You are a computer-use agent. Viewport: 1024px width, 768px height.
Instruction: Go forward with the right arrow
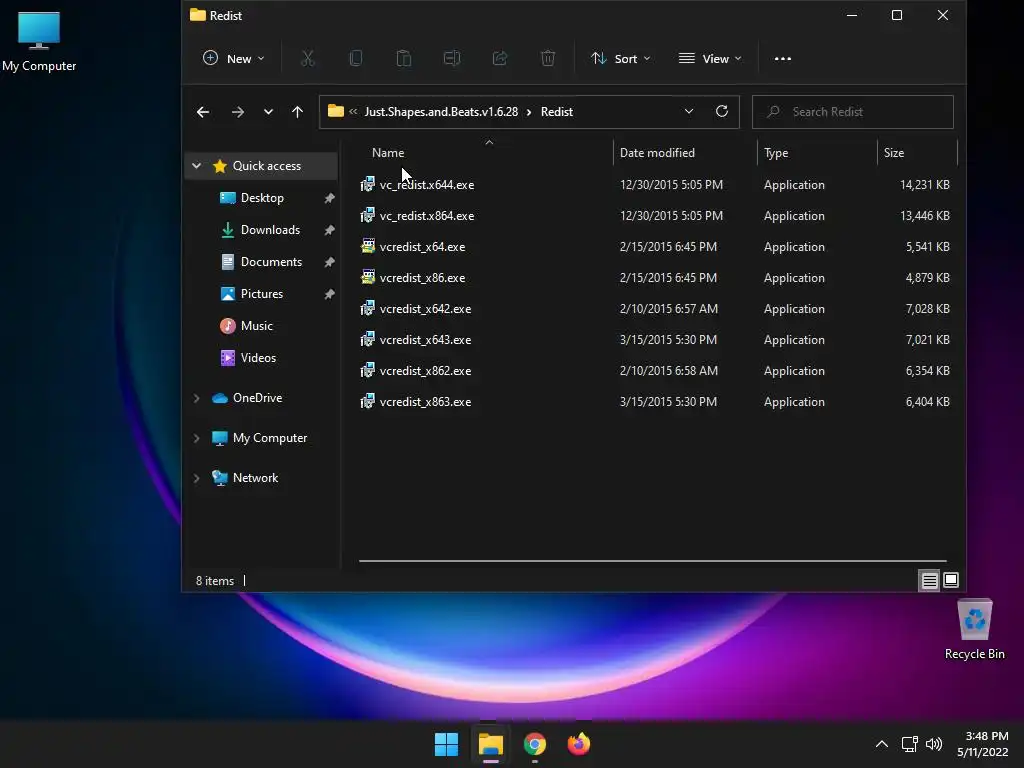click(x=238, y=112)
